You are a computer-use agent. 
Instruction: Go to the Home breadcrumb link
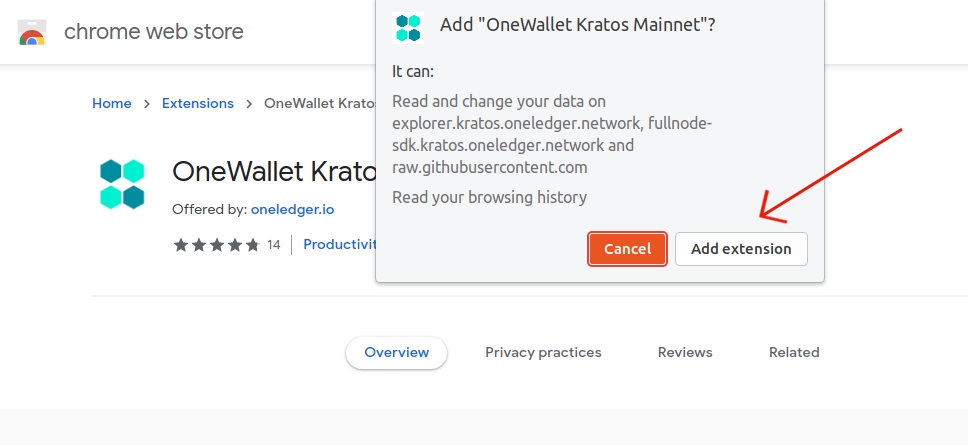tap(112, 103)
